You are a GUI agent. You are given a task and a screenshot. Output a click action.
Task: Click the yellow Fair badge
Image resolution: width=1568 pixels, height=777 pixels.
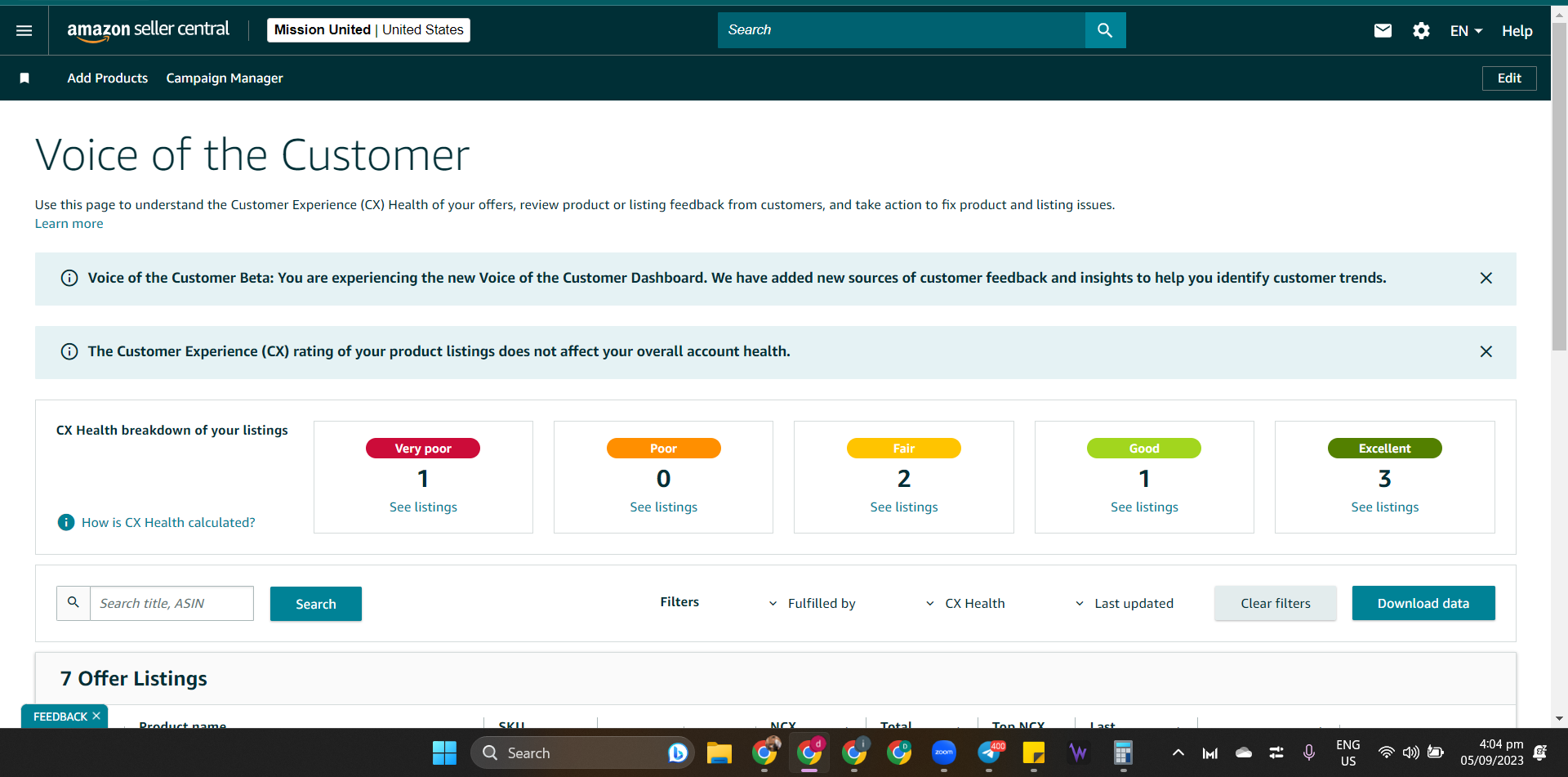pos(904,449)
